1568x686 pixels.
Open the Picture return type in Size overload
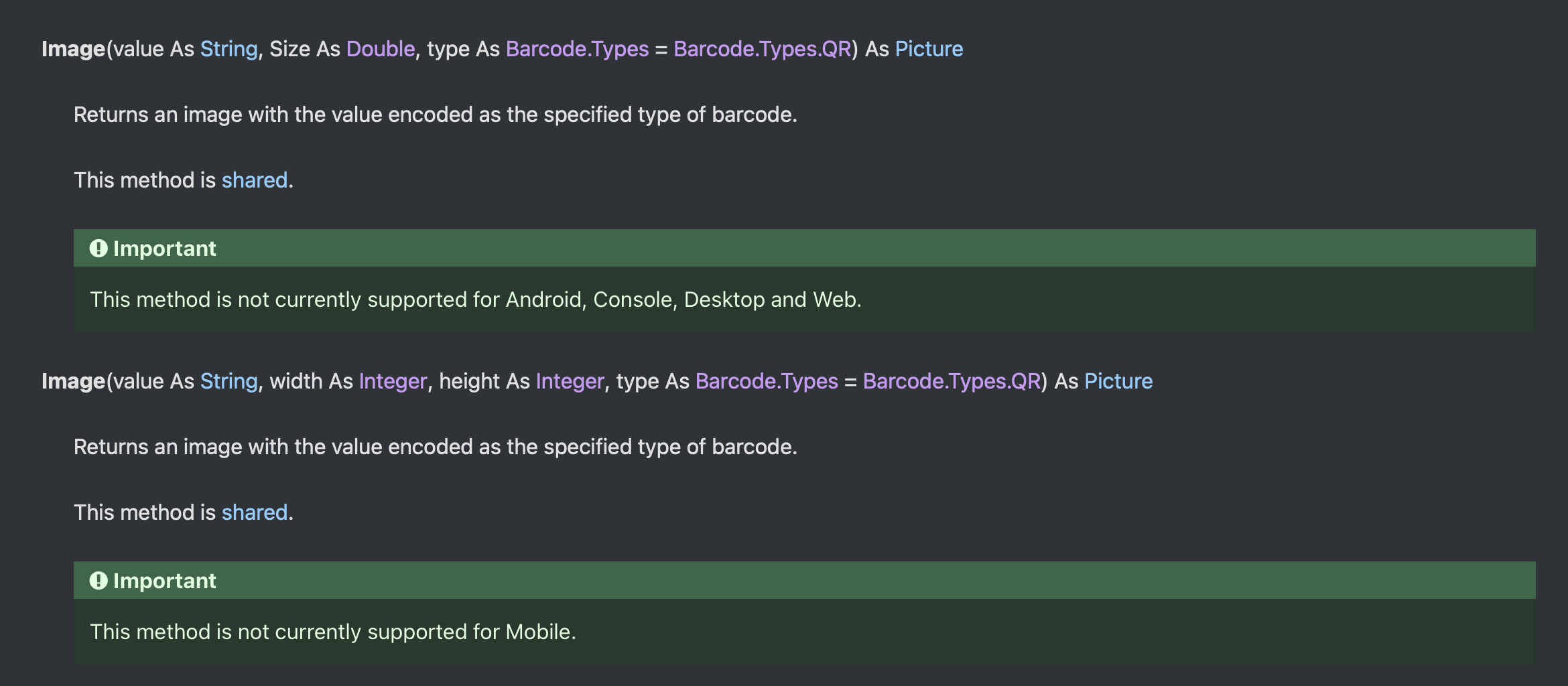click(x=929, y=49)
